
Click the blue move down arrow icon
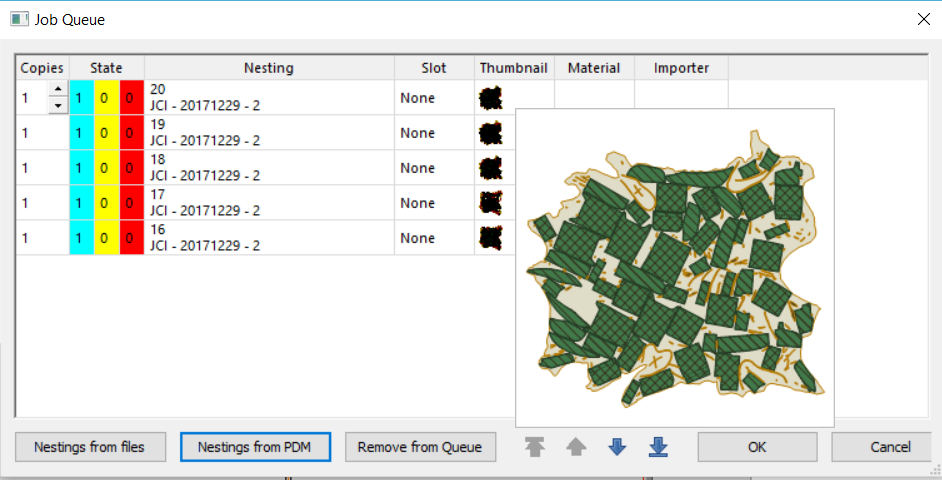(617, 447)
